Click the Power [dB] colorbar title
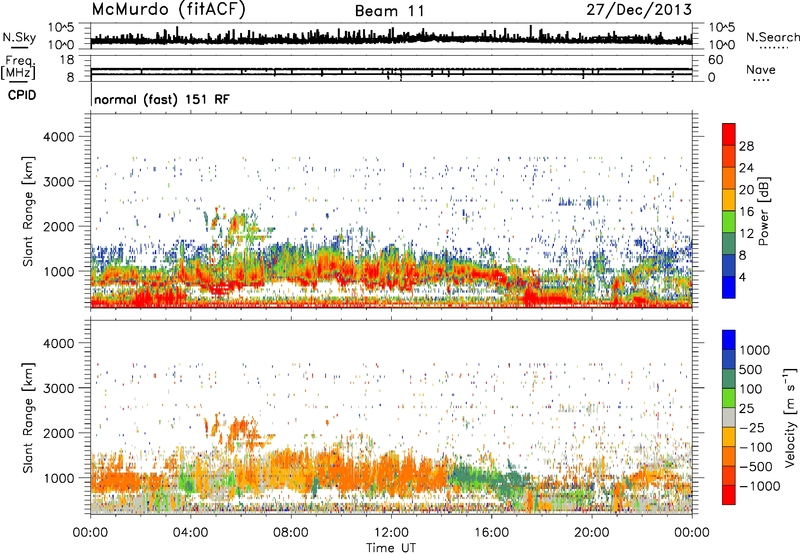The height and width of the screenshot is (554, 800). [764, 211]
